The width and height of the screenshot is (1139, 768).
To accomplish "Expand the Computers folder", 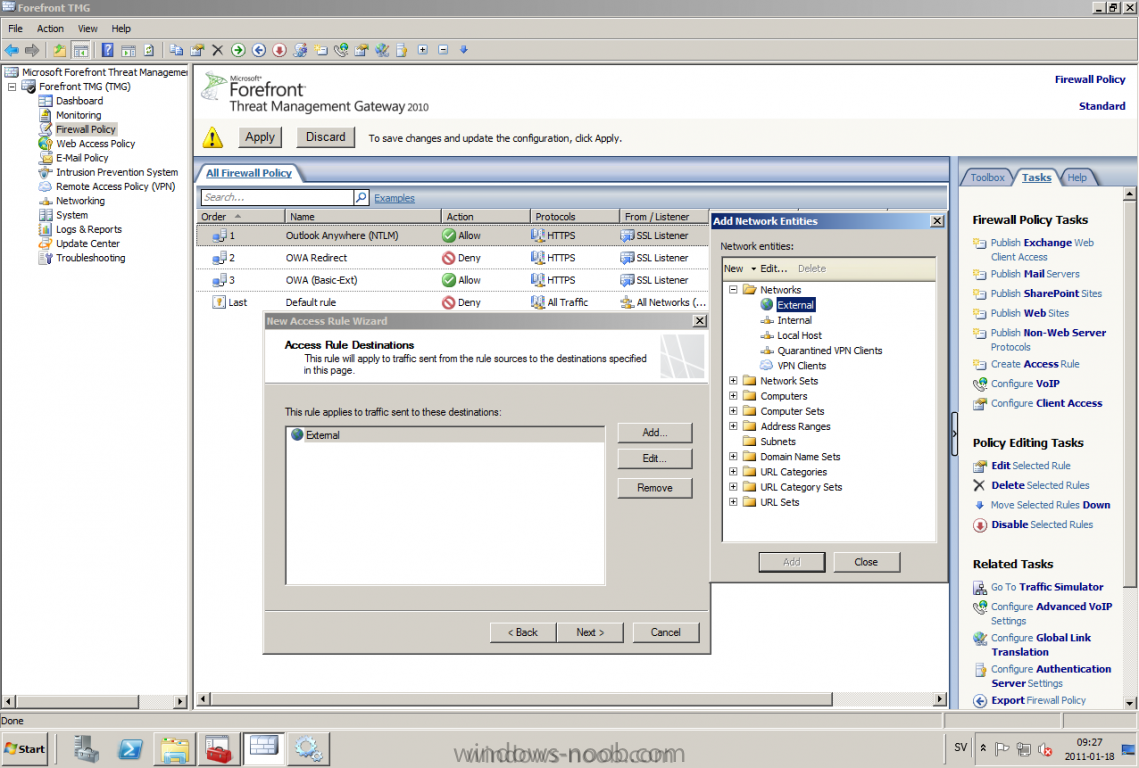I will [733, 396].
